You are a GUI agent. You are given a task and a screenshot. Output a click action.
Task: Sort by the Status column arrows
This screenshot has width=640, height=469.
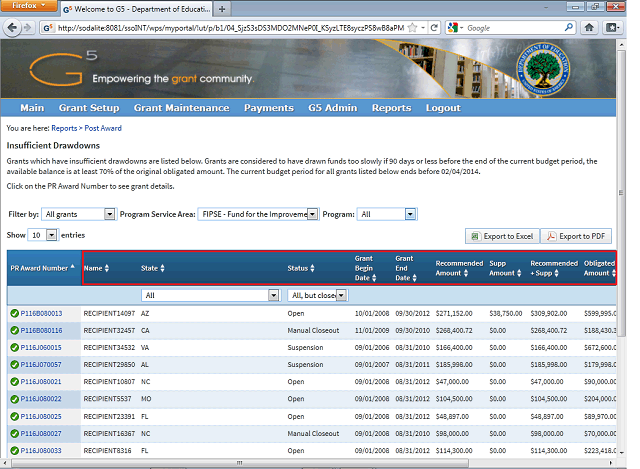[312, 268]
